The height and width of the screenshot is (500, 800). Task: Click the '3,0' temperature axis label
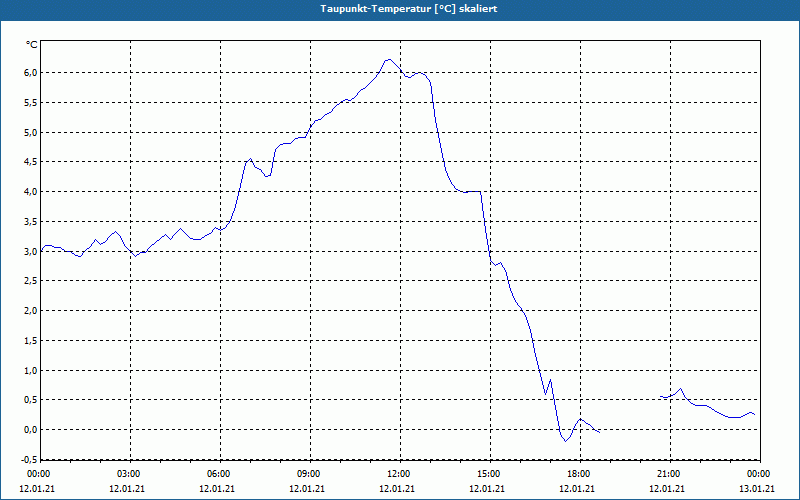[x=31, y=251]
